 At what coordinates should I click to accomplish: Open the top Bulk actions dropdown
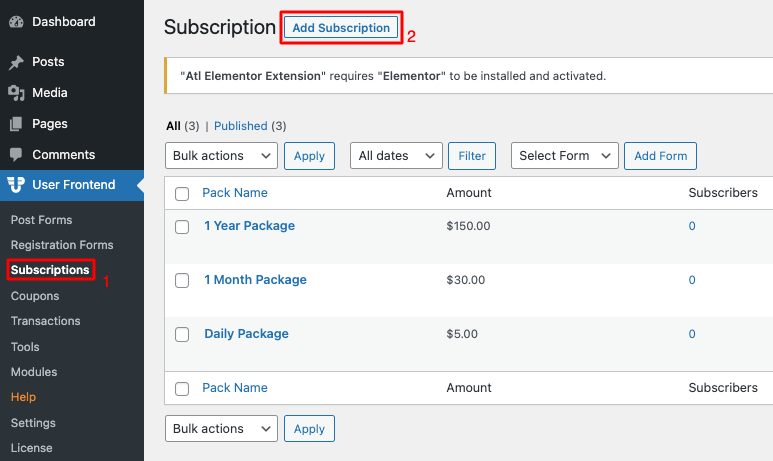pyautogui.click(x=221, y=156)
